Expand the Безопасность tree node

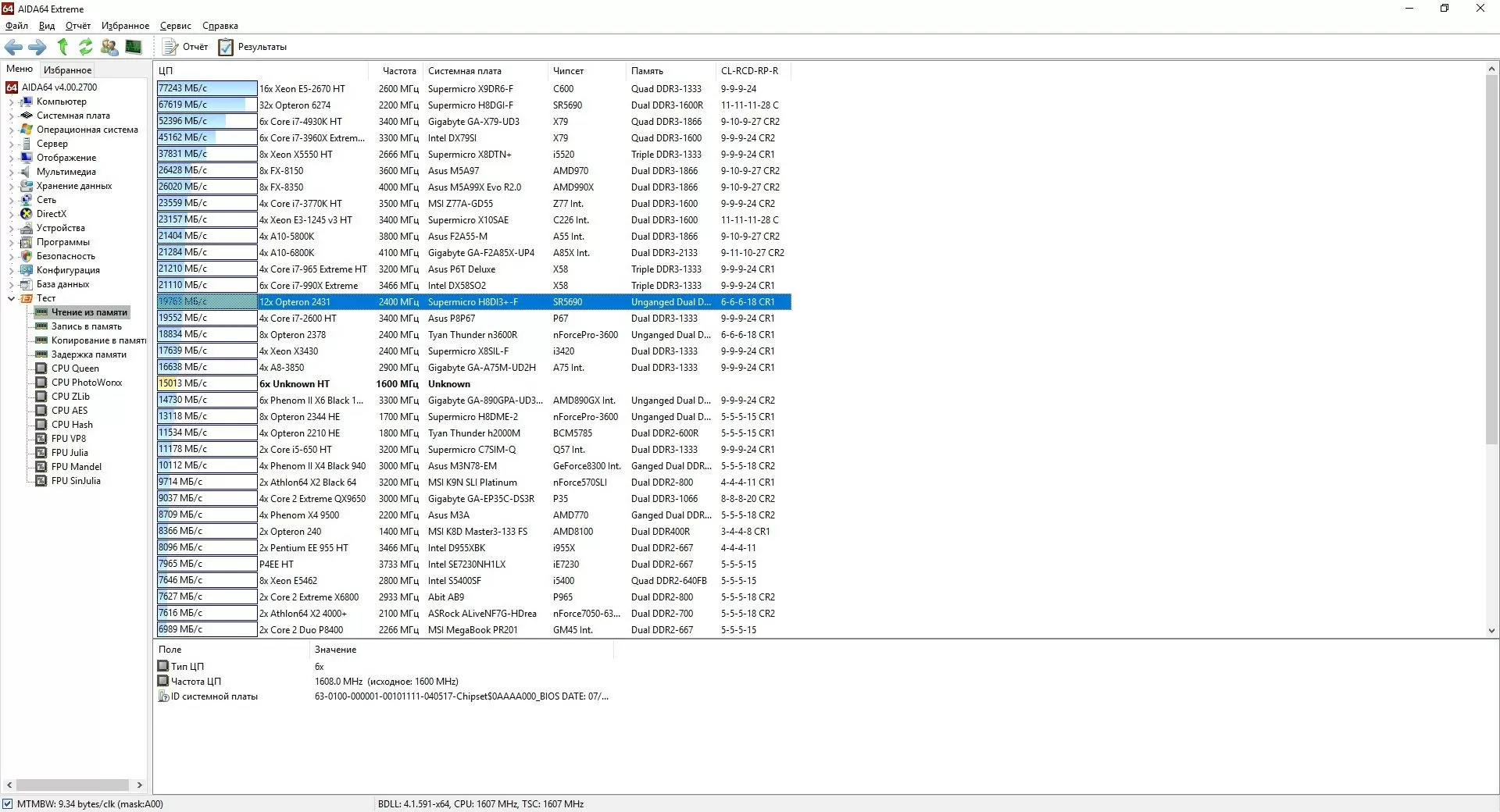(11, 256)
